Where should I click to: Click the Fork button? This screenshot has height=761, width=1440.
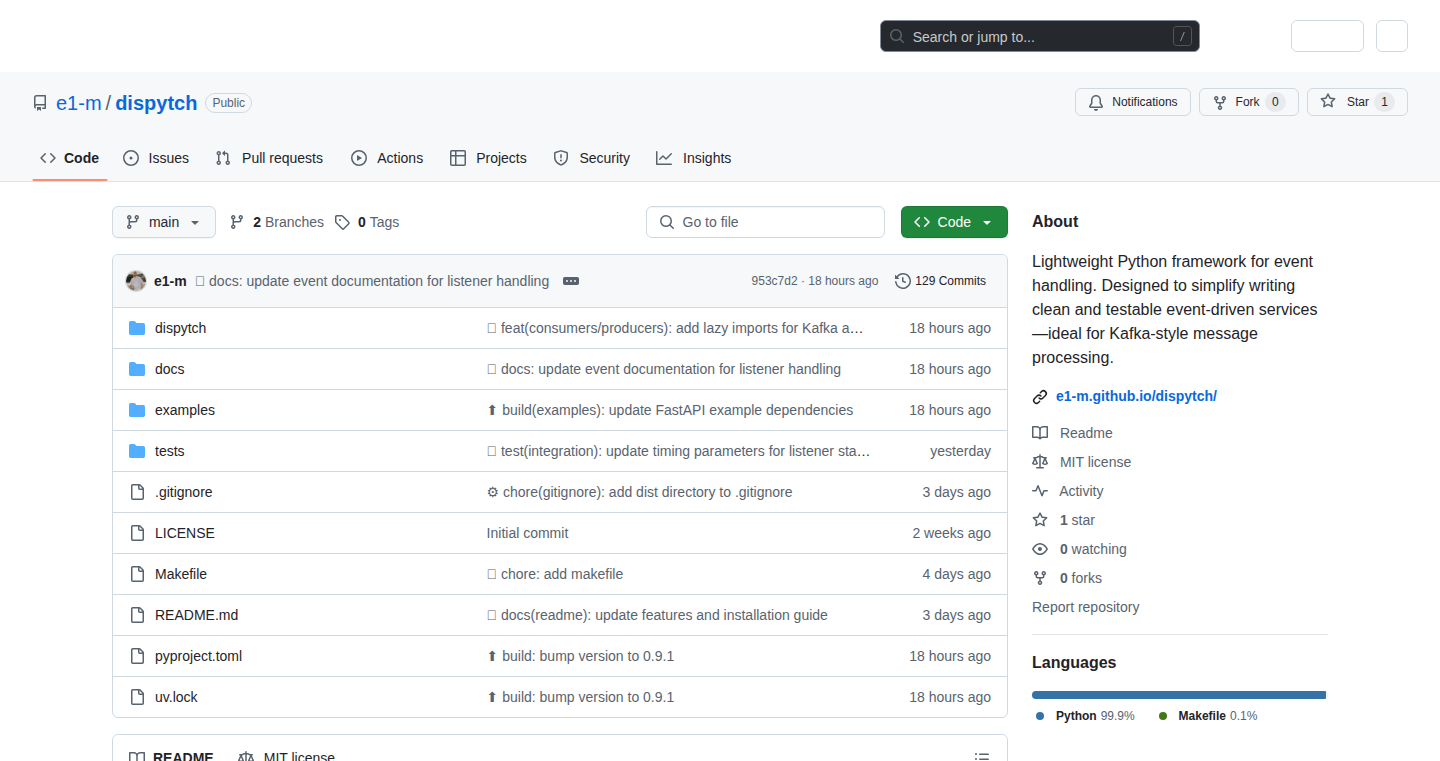click(1249, 102)
